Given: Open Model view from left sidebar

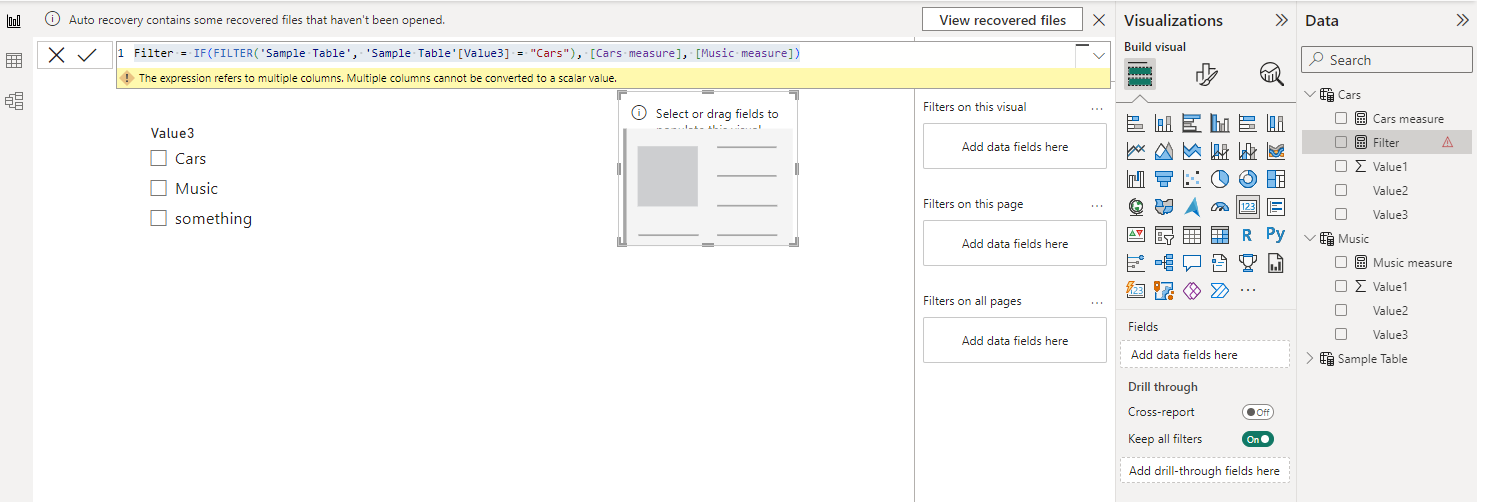Looking at the screenshot, I should (x=14, y=101).
